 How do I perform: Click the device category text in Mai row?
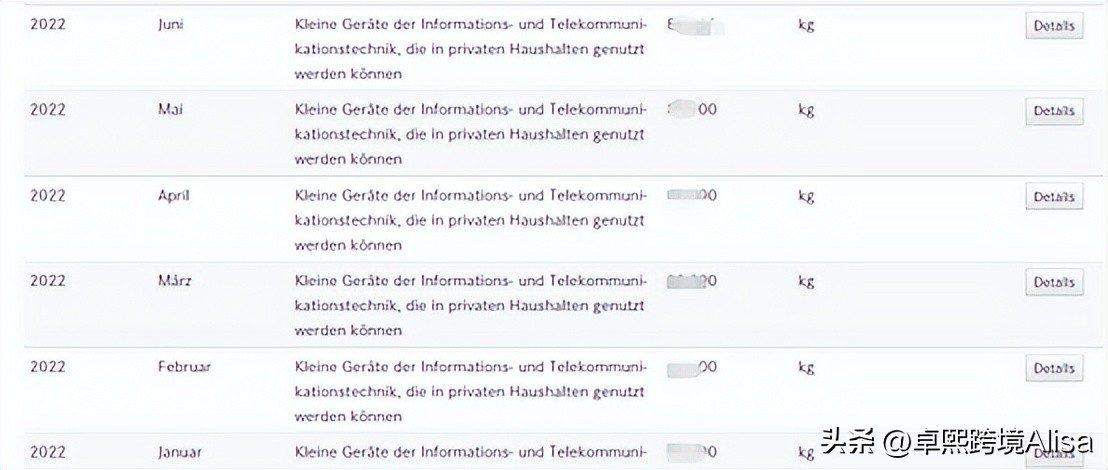(471, 134)
